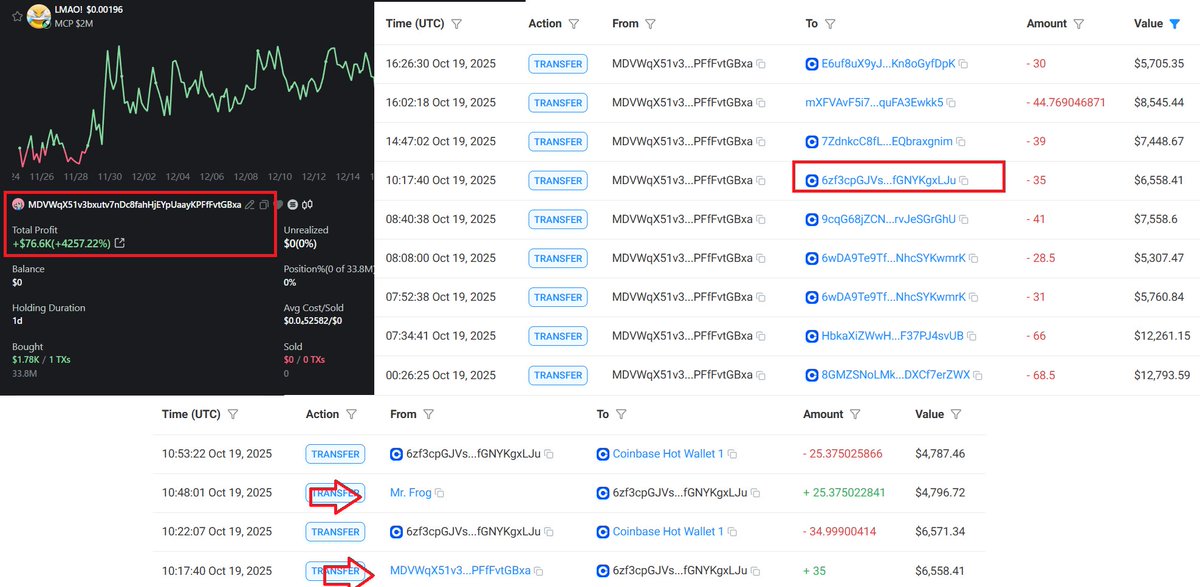This screenshot has width=1200, height=587.
Task: Copy the HbkaXiZWwH...F37PJ4svUB address
Action: pos(971,337)
